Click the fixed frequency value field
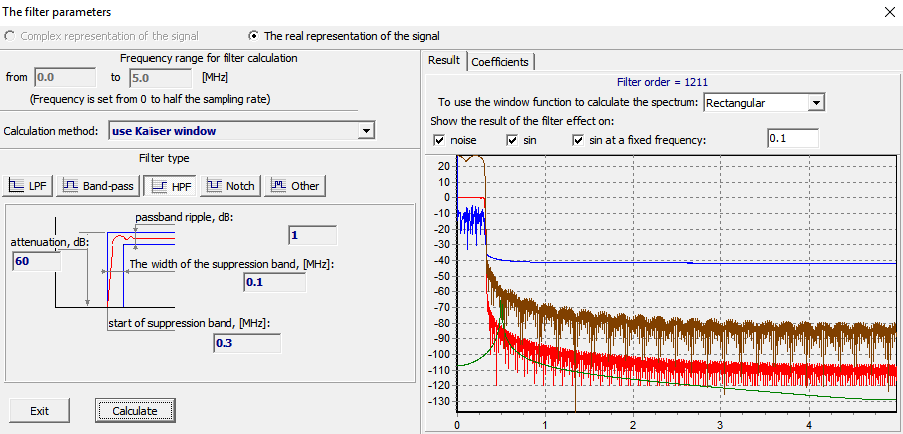The height and width of the screenshot is (434, 903). [792, 139]
